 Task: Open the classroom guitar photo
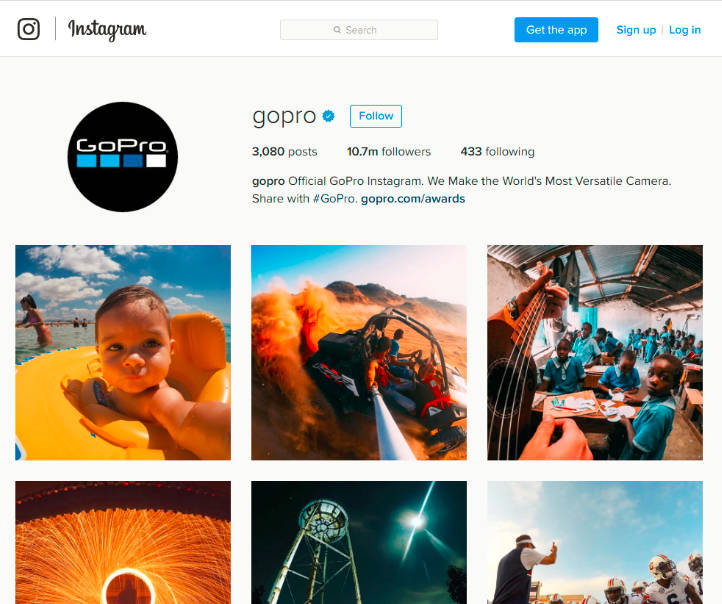595,352
